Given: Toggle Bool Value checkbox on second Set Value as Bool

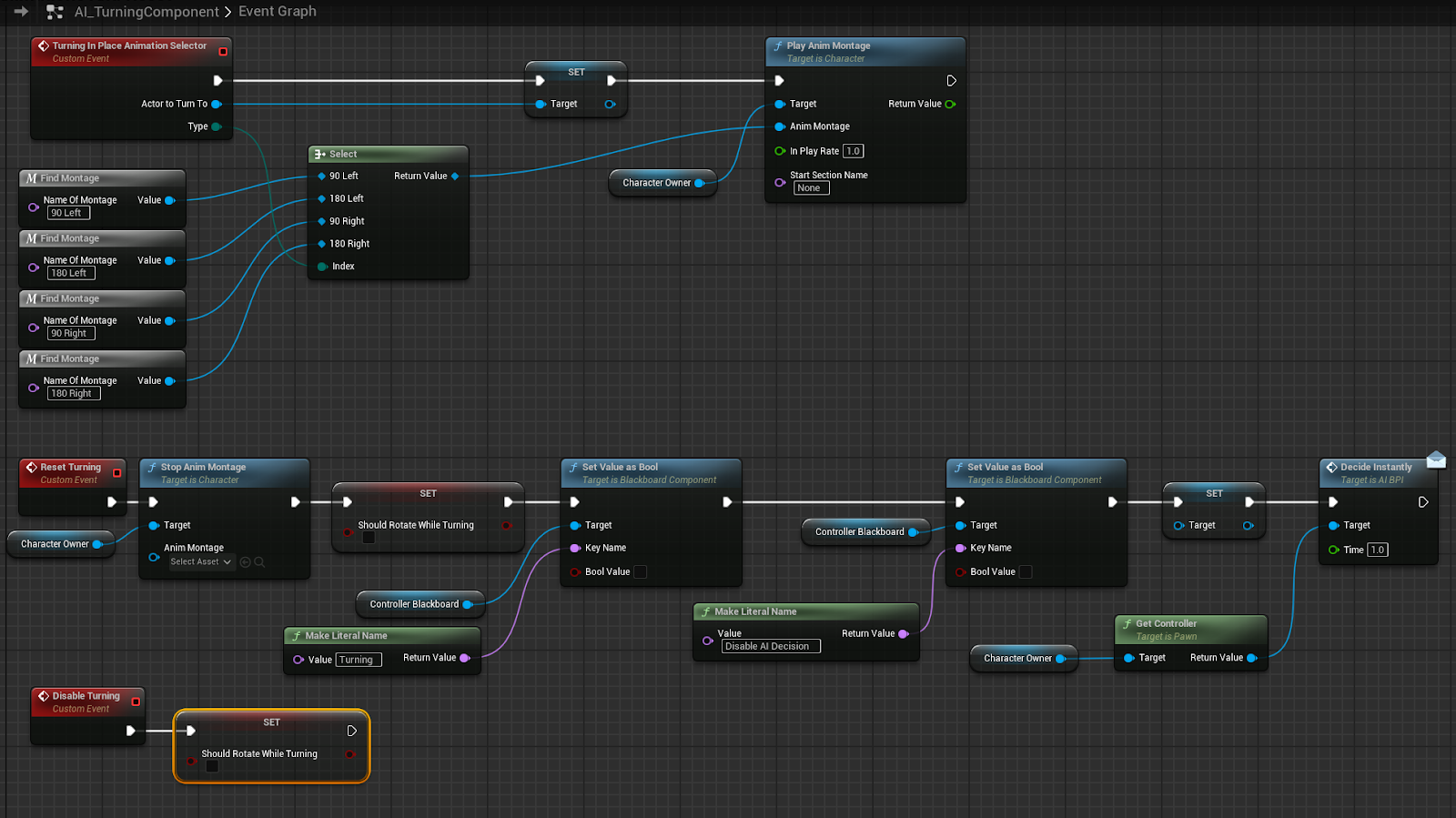Looking at the screenshot, I should tap(1026, 572).
